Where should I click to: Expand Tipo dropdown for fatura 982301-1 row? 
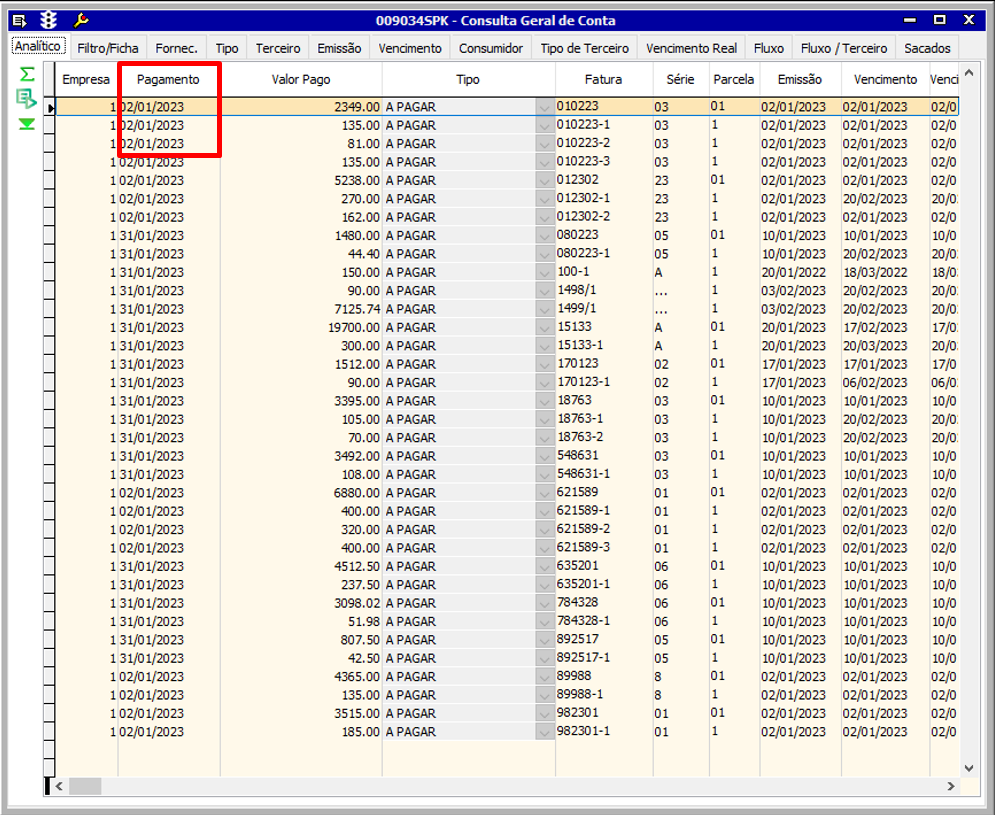point(545,732)
